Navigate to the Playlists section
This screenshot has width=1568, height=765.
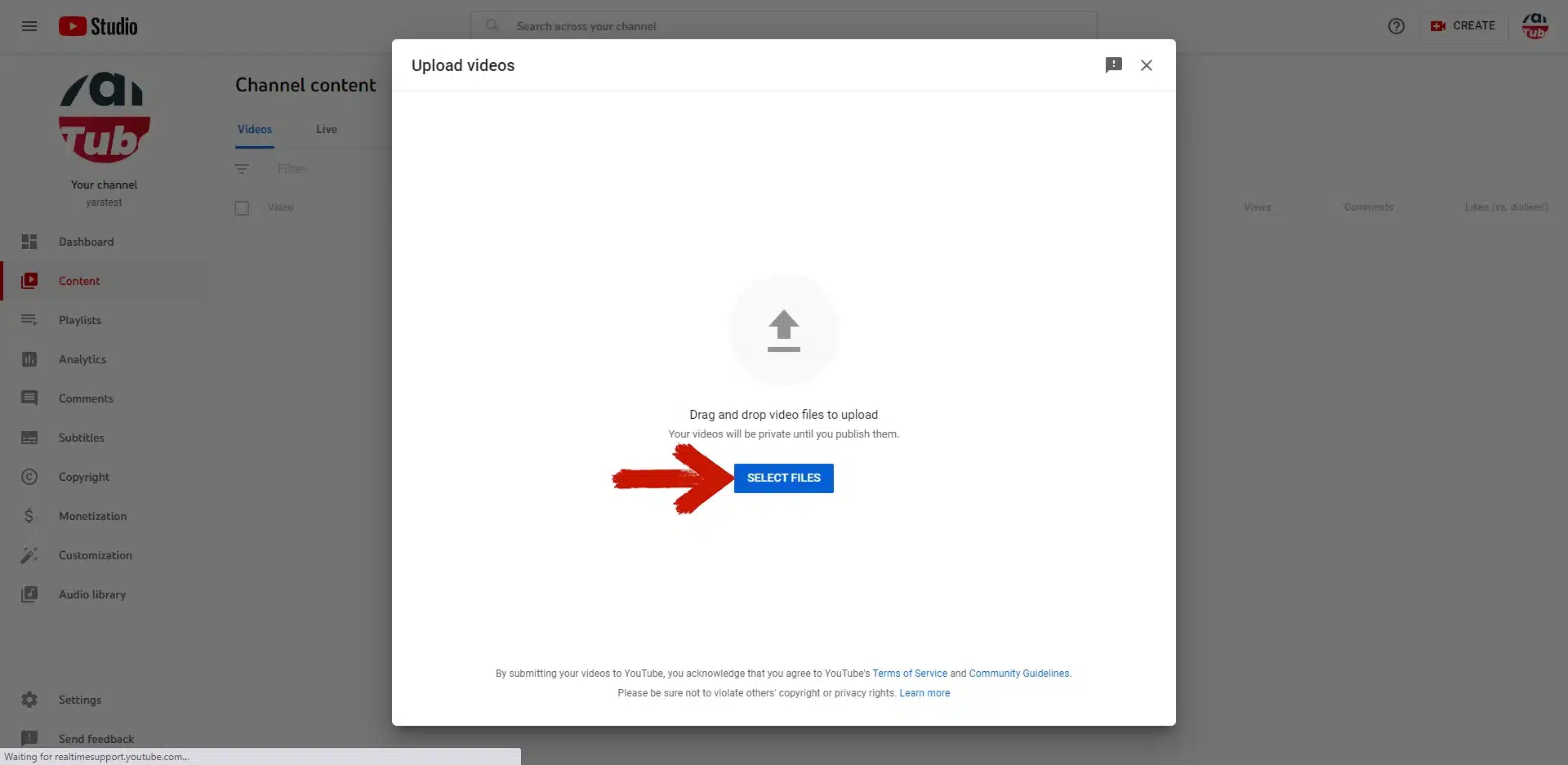(x=82, y=319)
